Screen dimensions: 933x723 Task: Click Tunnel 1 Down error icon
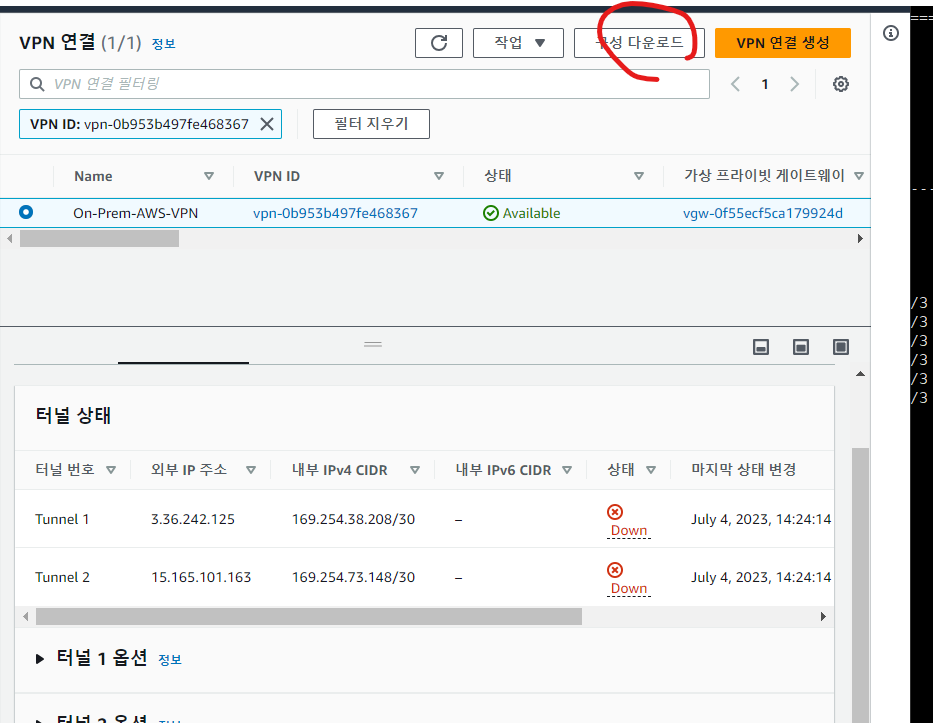pyautogui.click(x=615, y=512)
